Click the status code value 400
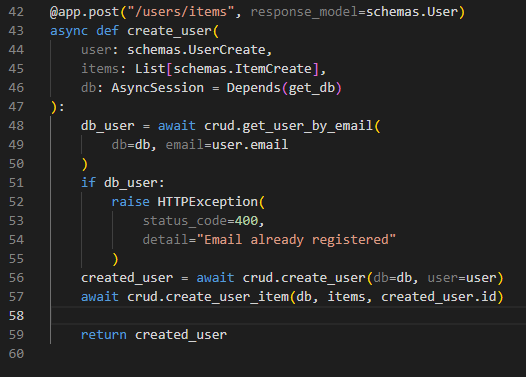Viewport: 526px width, 377px height. (x=246, y=221)
